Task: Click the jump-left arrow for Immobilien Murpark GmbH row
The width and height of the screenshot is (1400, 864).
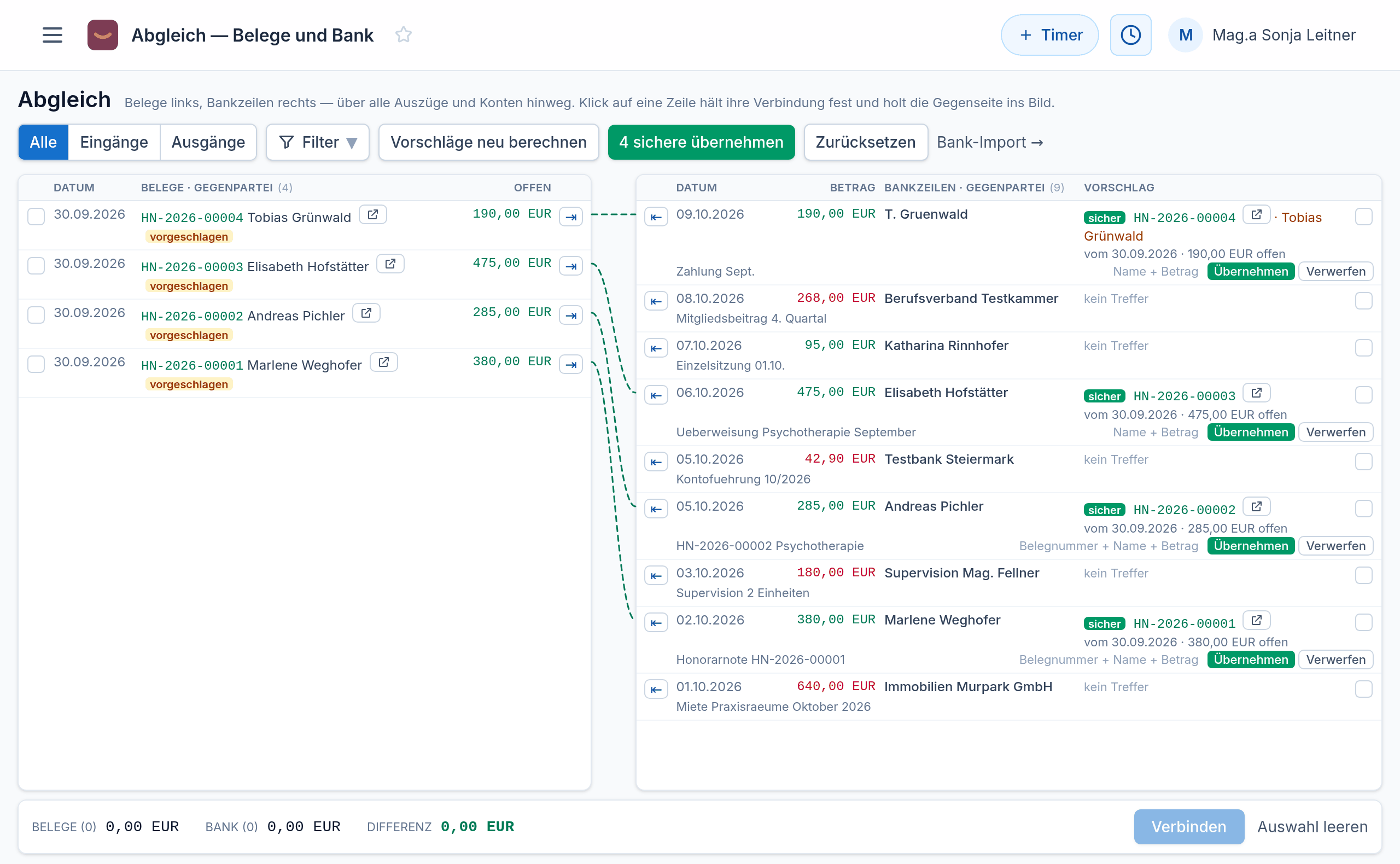Action: tap(656, 689)
